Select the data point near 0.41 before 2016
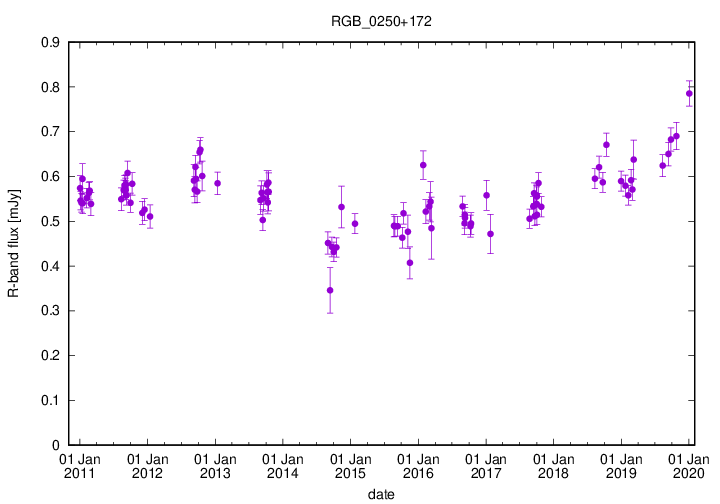Screen dimensions: 720x504 tap(410, 263)
